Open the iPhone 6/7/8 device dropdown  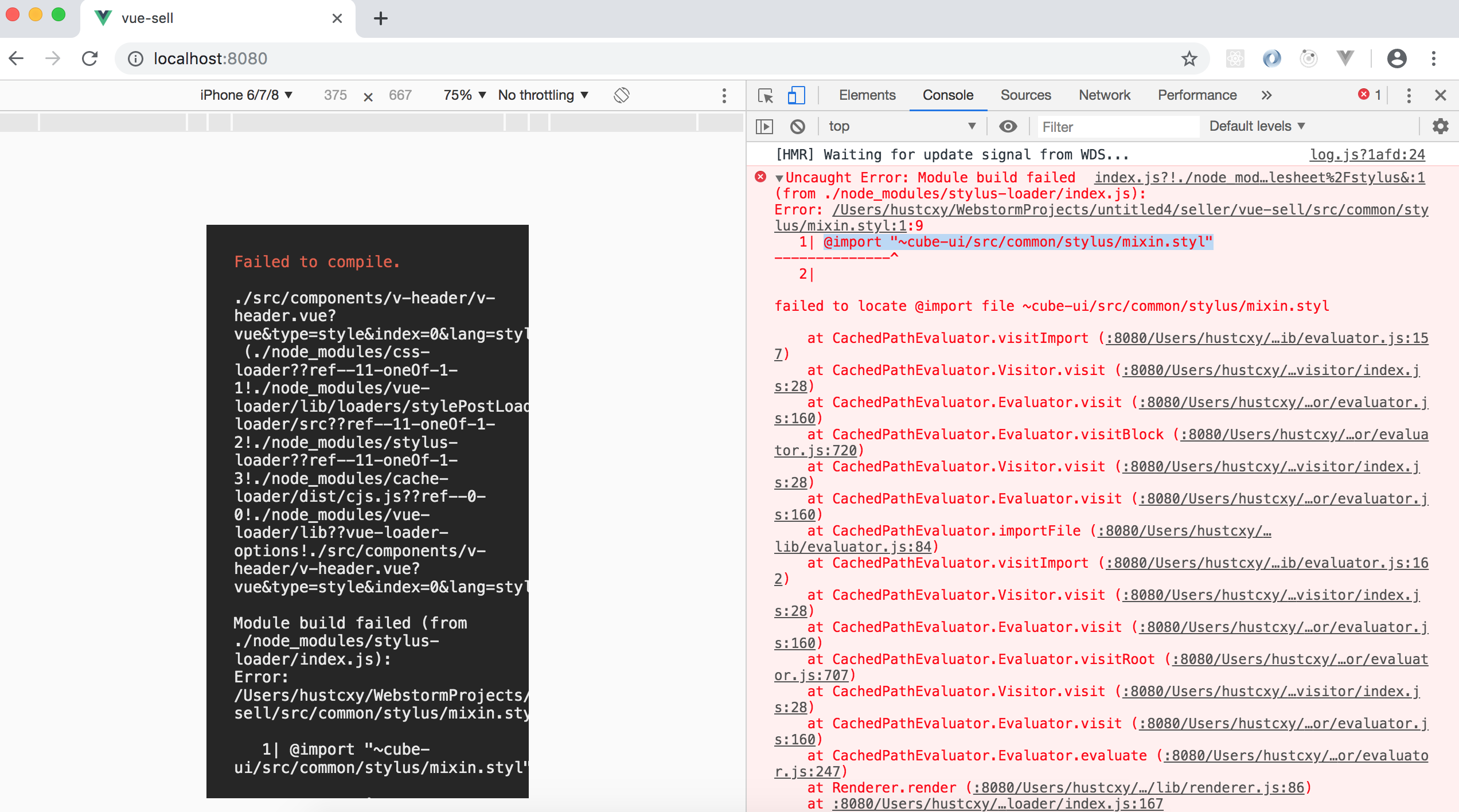point(246,95)
